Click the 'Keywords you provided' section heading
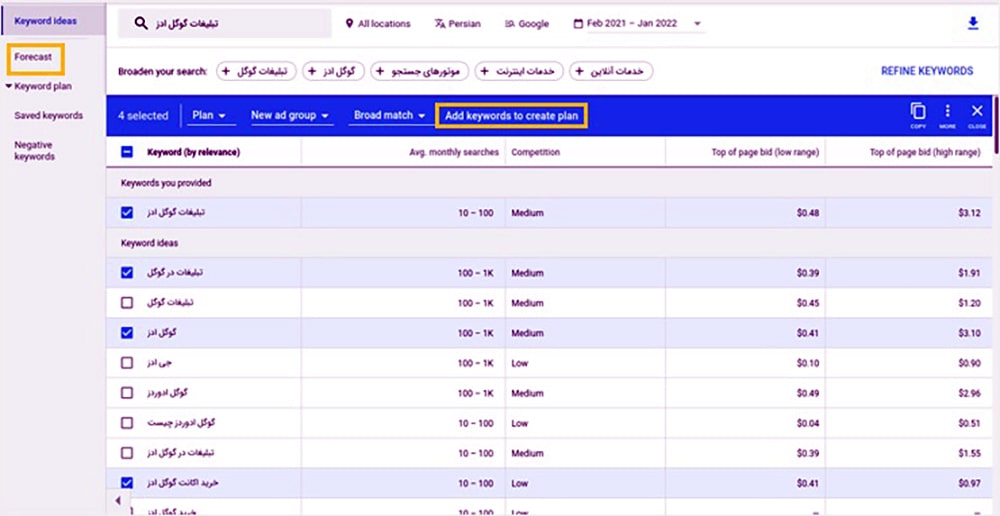The width and height of the screenshot is (1000, 516). click(166, 183)
